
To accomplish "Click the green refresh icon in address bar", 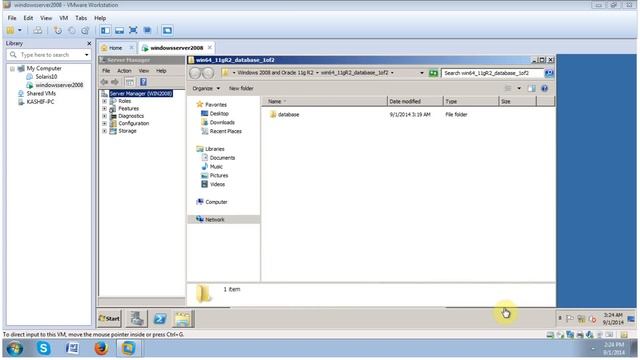I will (x=433, y=73).
